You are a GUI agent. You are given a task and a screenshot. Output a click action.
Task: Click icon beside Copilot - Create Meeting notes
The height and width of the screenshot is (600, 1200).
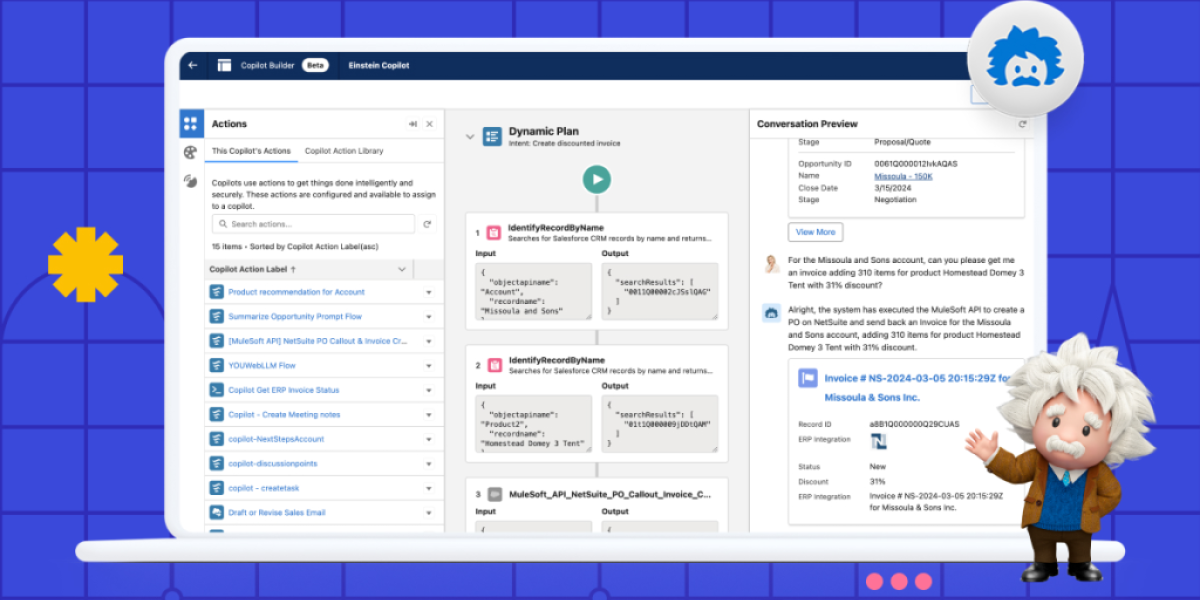(x=216, y=414)
